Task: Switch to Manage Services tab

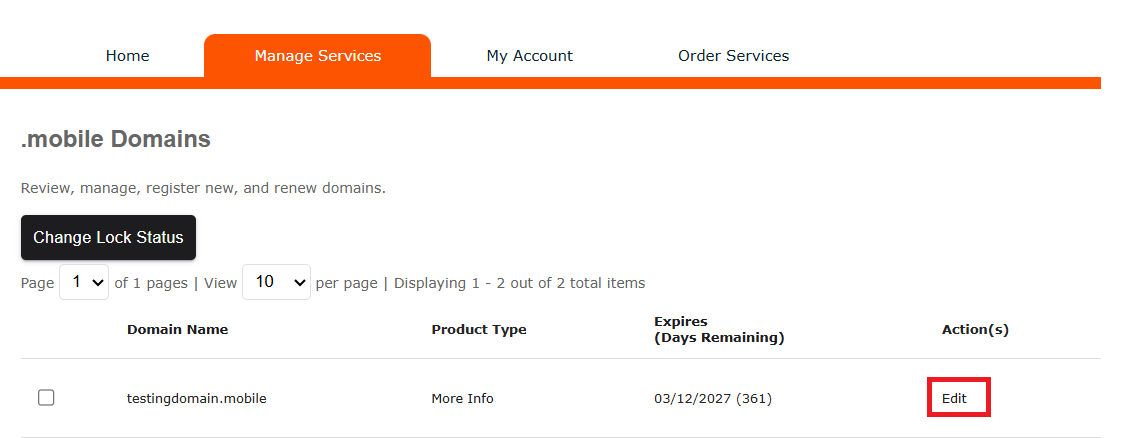Action: pyautogui.click(x=317, y=56)
